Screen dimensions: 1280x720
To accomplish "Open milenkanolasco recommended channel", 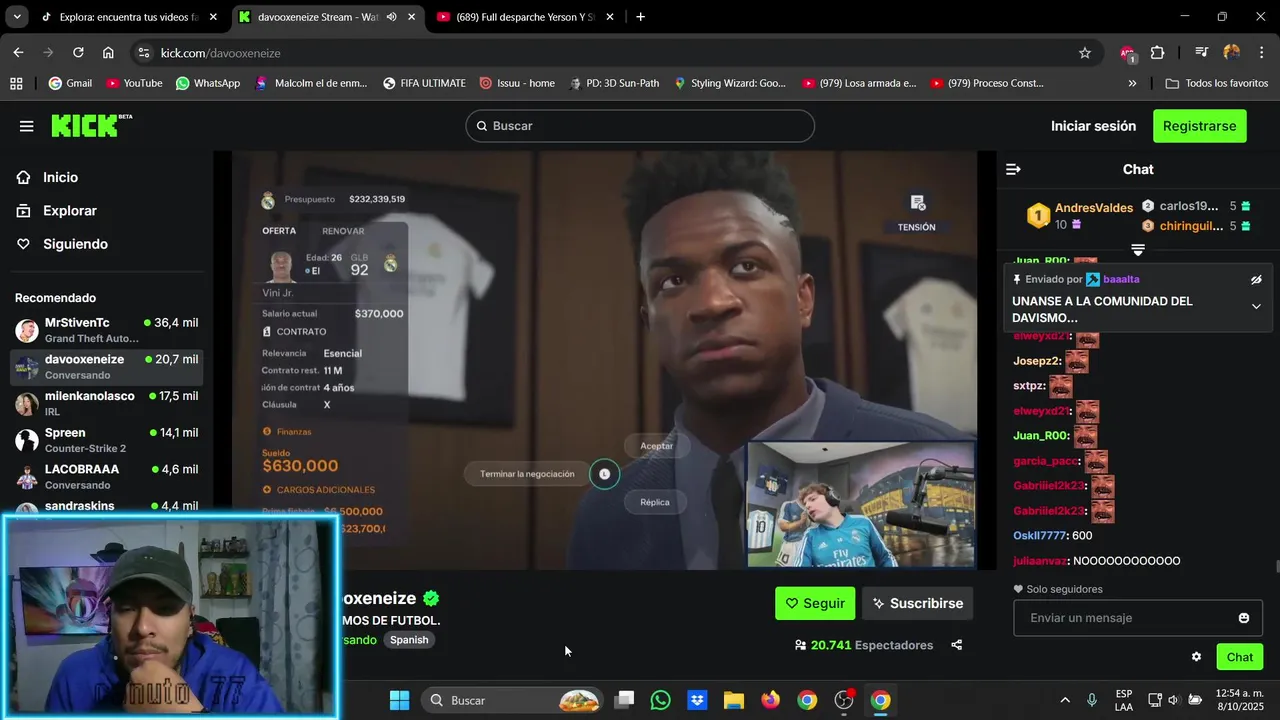I will [106, 404].
